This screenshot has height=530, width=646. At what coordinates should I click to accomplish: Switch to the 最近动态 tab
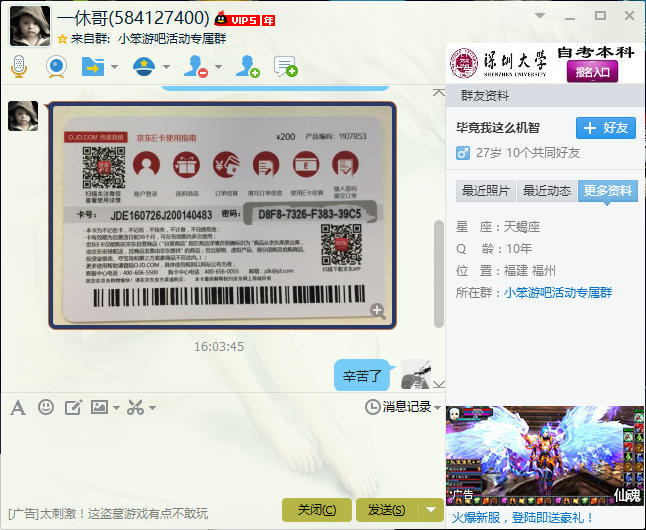click(x=547, y=191)
